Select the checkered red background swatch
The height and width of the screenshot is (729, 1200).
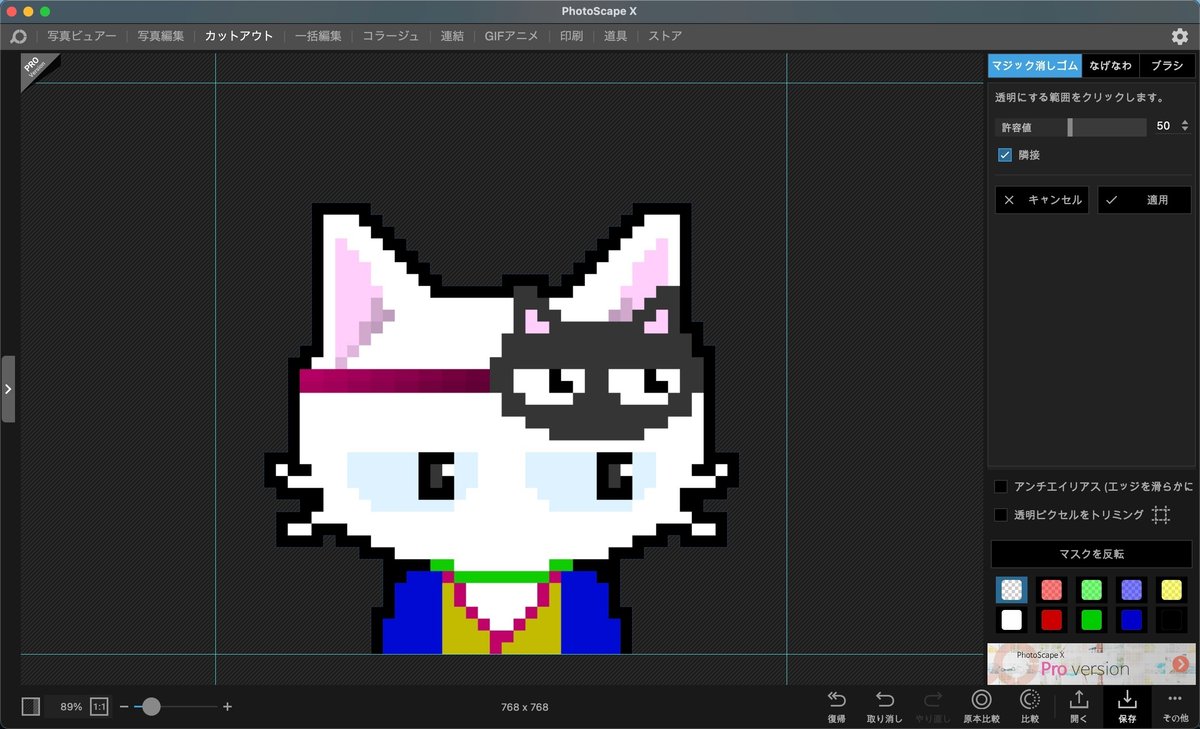pos(1051,590)
